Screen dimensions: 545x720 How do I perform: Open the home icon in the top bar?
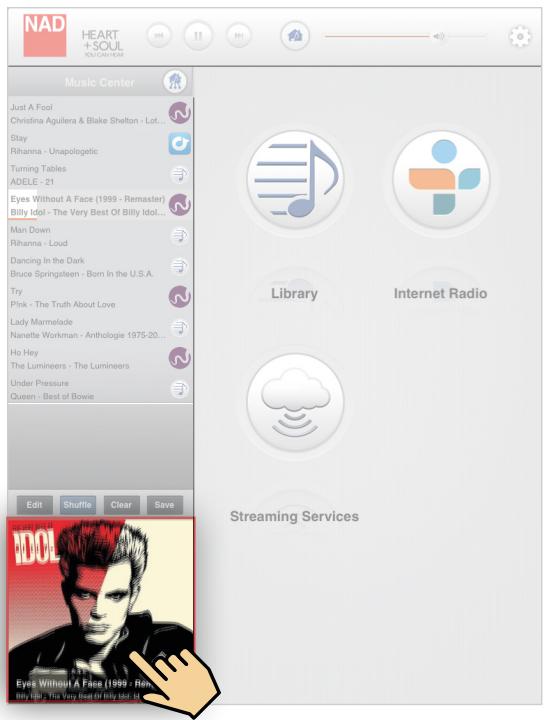point(295,35)
